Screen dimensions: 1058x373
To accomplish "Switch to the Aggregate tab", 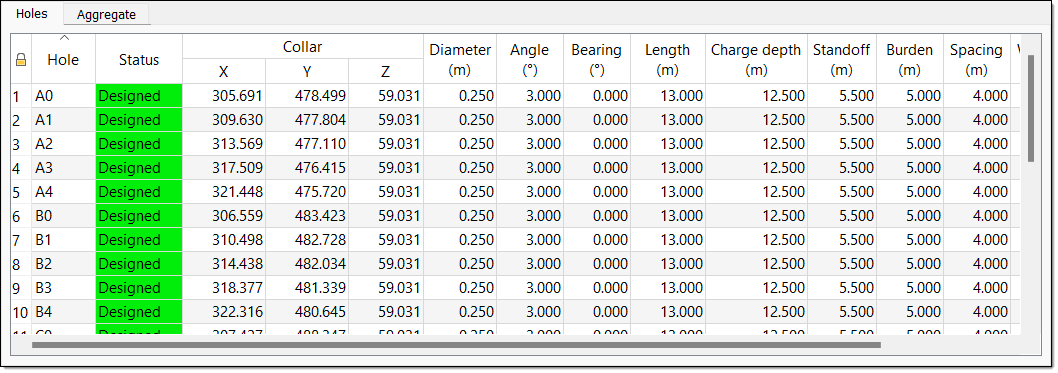I will point(106,14).
